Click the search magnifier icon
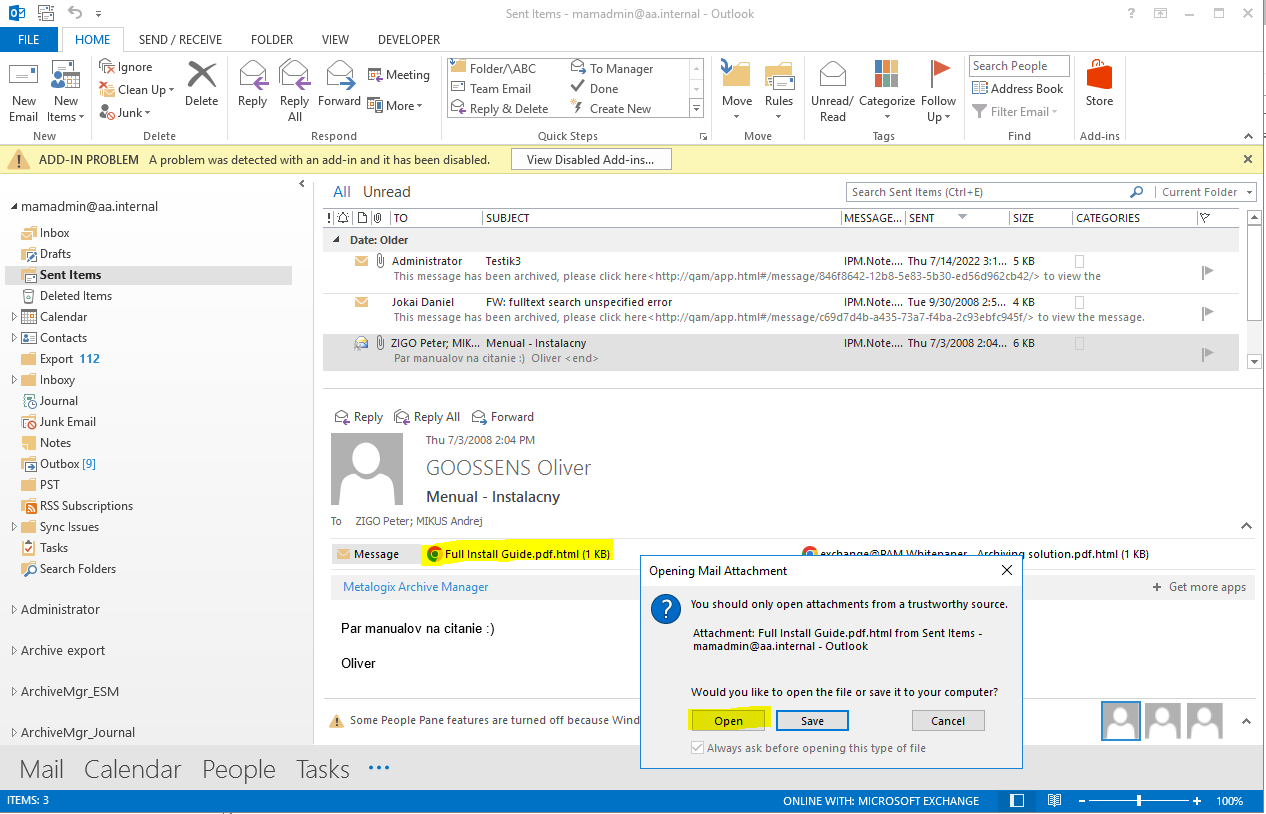 click(1136, 192)
